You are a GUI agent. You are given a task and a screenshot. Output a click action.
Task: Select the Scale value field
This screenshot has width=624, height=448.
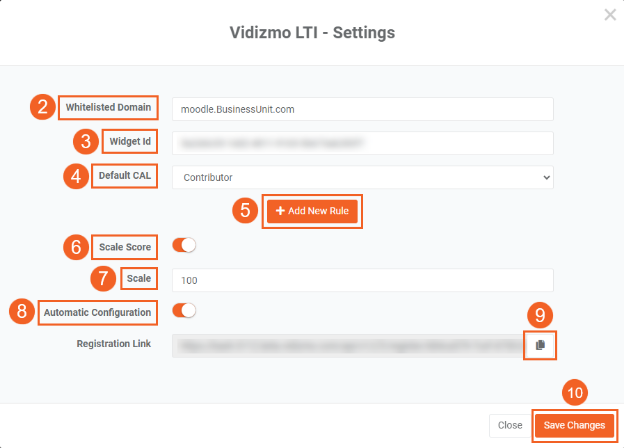coord(362,279)
